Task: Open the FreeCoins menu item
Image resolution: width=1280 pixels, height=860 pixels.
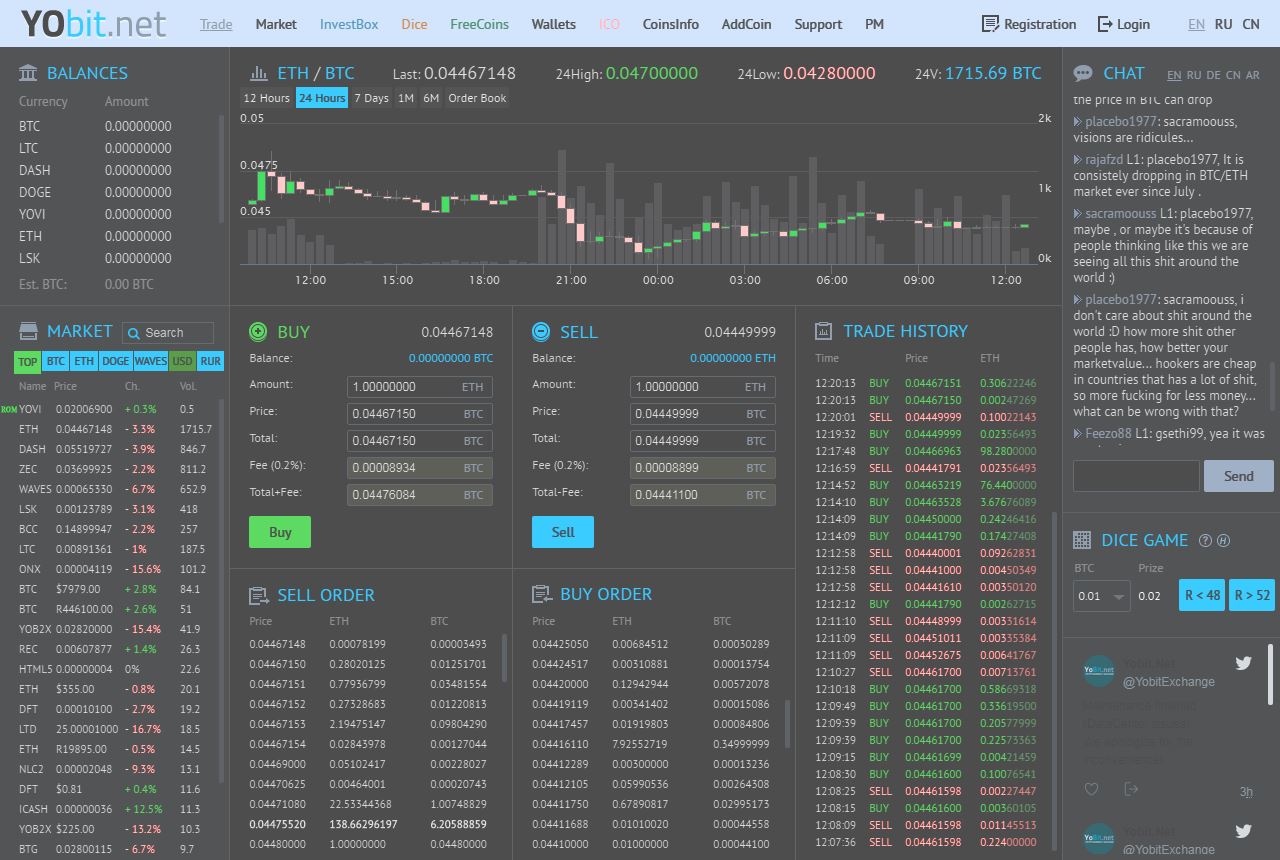Action: pyautogui.click(x=479, y=24)
